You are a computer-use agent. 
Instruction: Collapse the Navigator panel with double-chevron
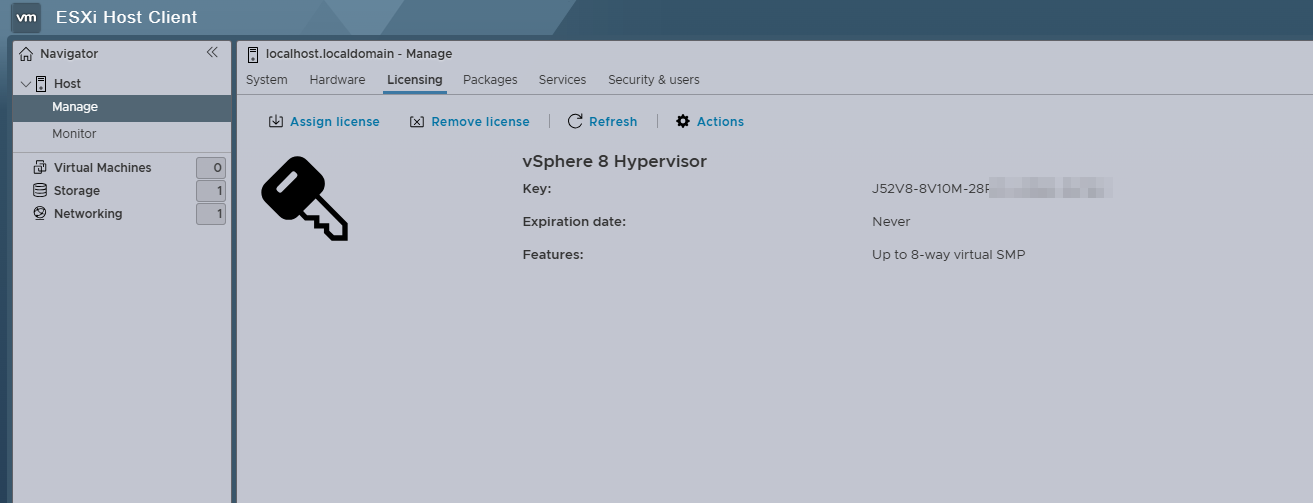(x=212, y=53)
